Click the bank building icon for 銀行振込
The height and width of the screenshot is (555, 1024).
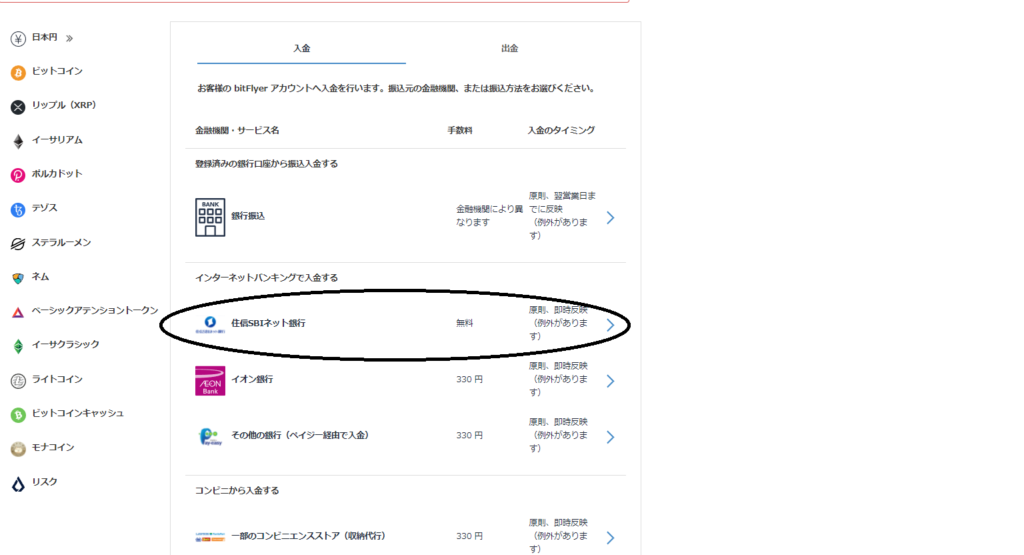click(x=210, y=217)
